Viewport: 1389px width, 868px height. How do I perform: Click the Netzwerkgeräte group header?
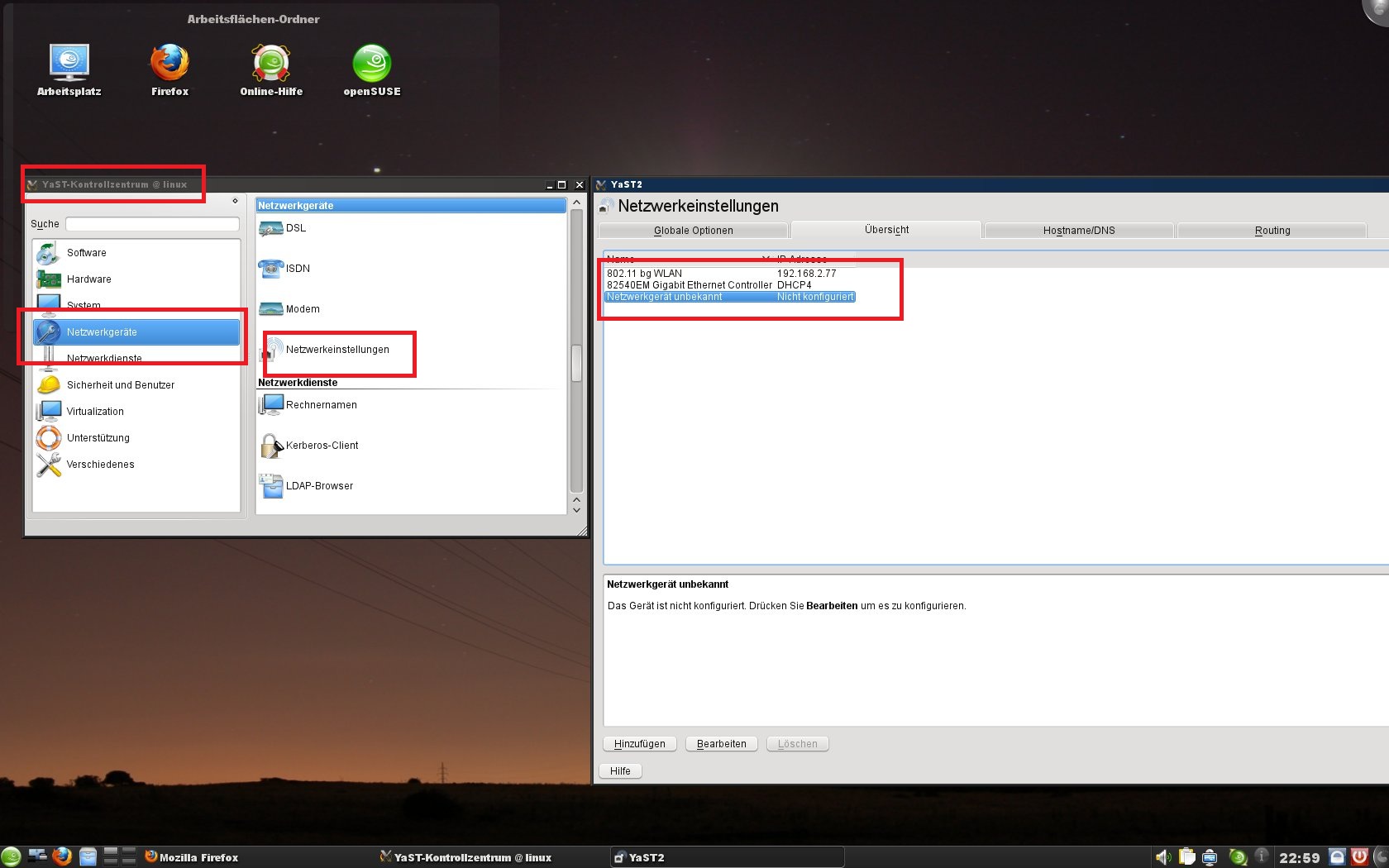click(411, 206)
